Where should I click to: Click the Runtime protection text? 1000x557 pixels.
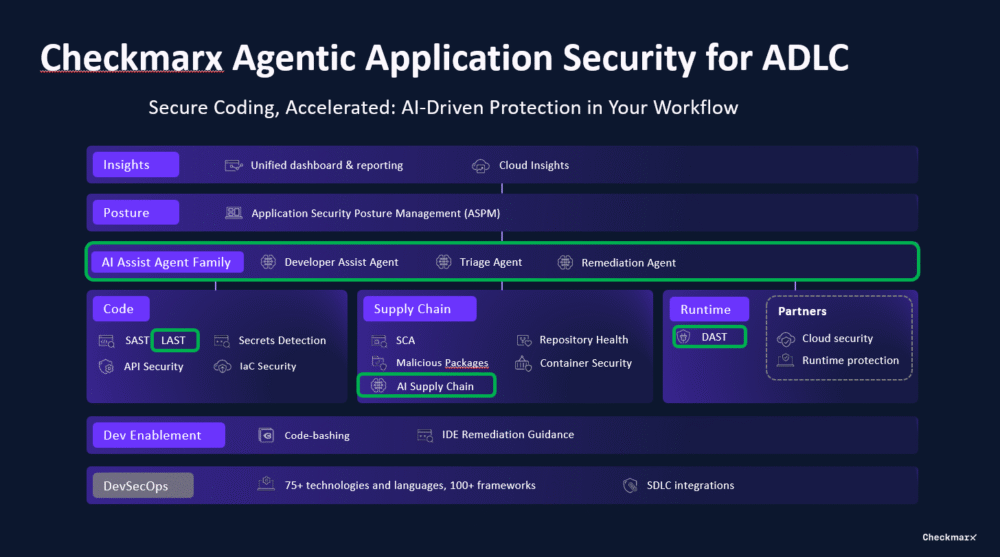pyautogui.click(x=851, y=360)
